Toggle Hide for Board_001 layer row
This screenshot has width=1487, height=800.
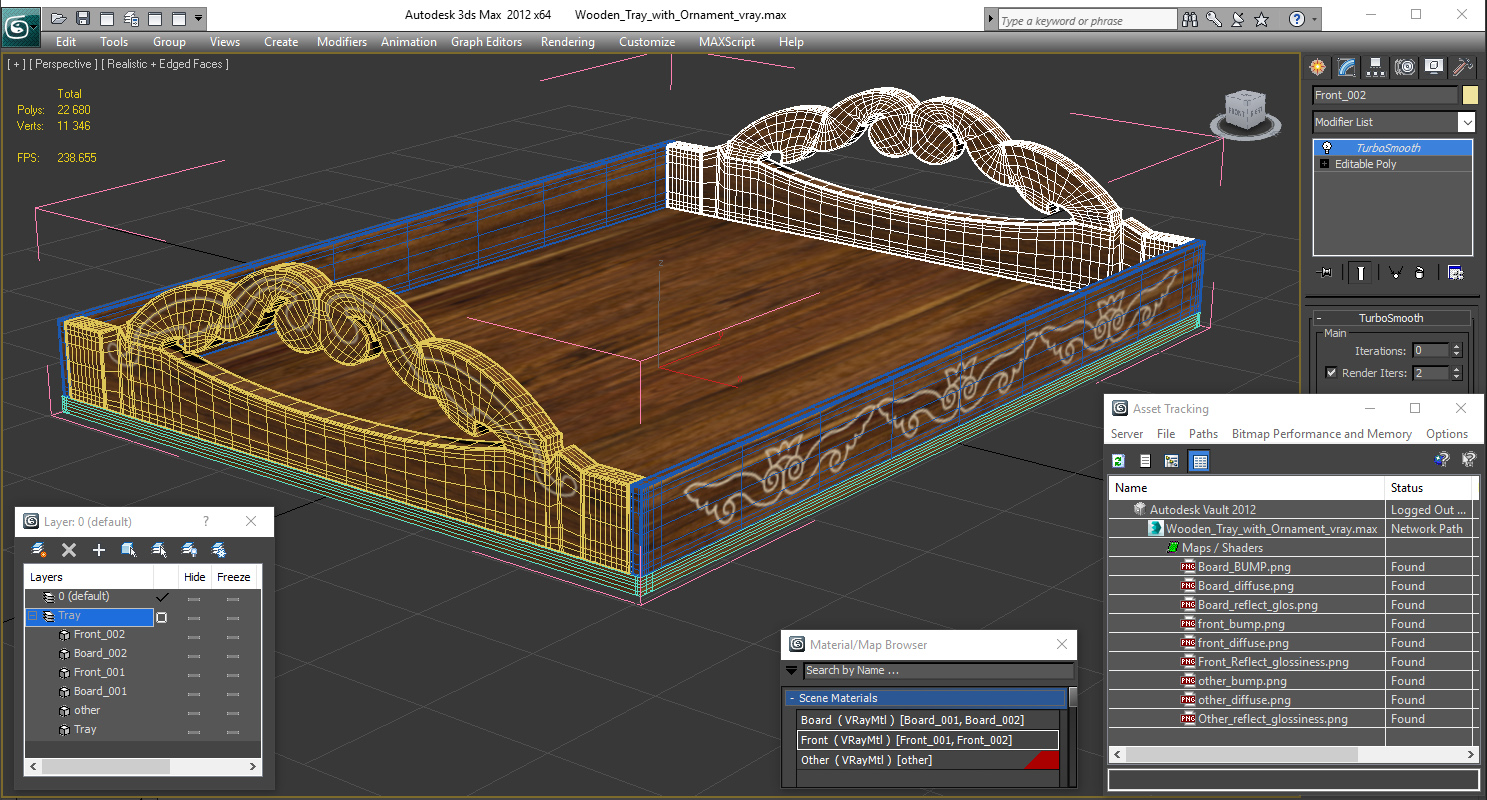194,692
